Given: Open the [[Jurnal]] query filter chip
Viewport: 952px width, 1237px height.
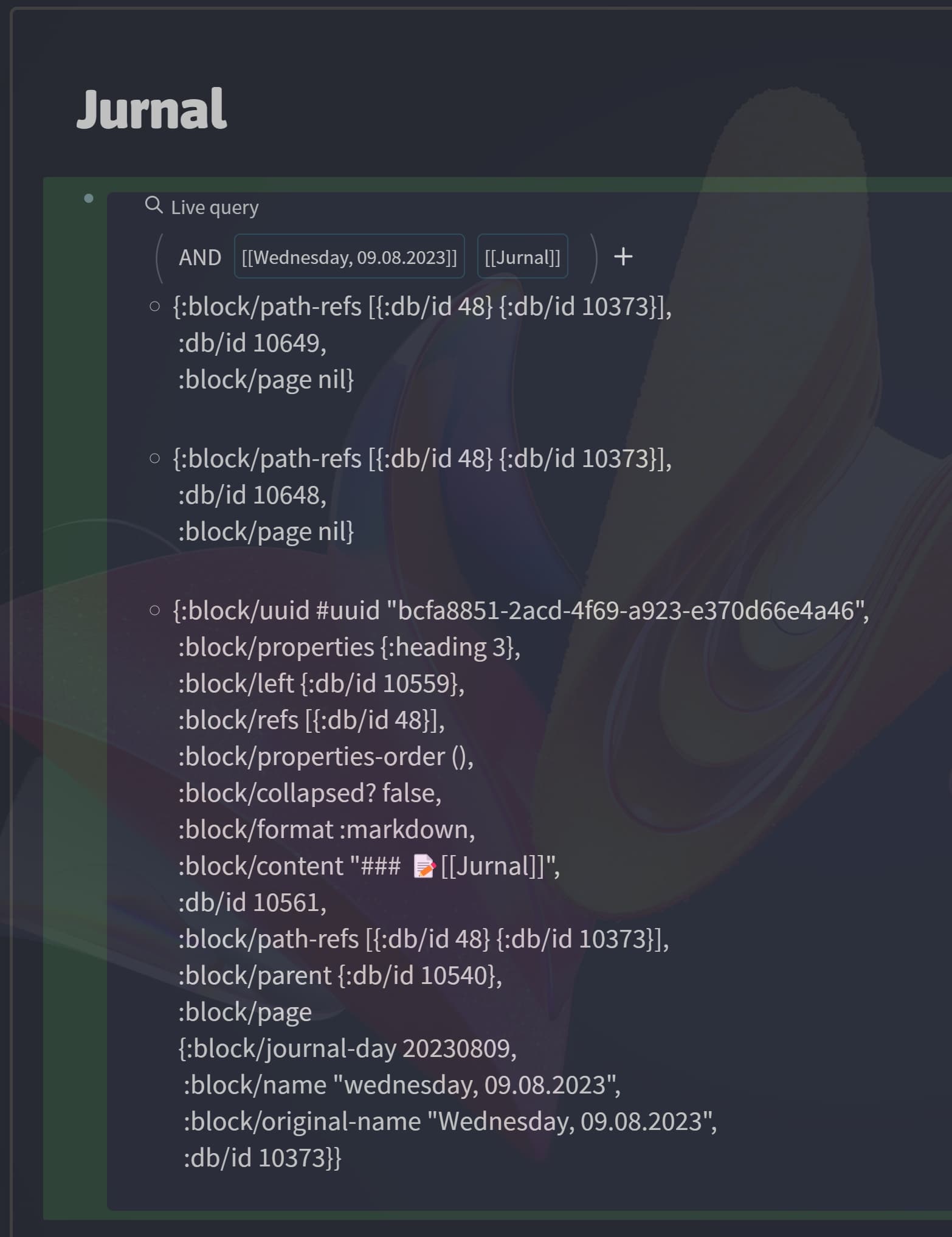Looking at the screenshot, I should tap(523, 257).
